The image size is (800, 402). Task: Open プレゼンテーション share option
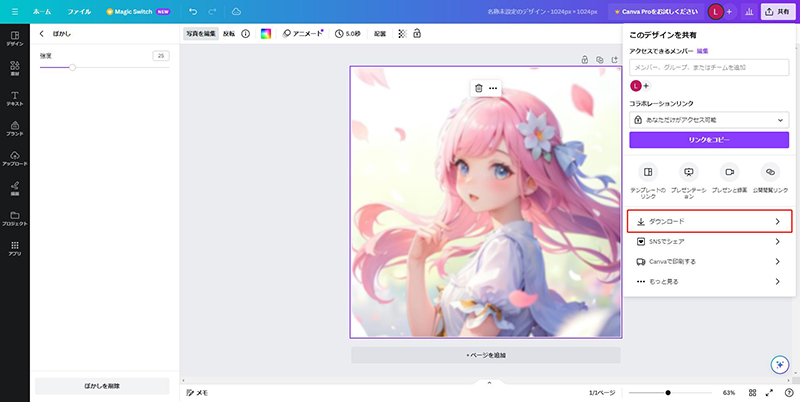click(x=689, y=181)
